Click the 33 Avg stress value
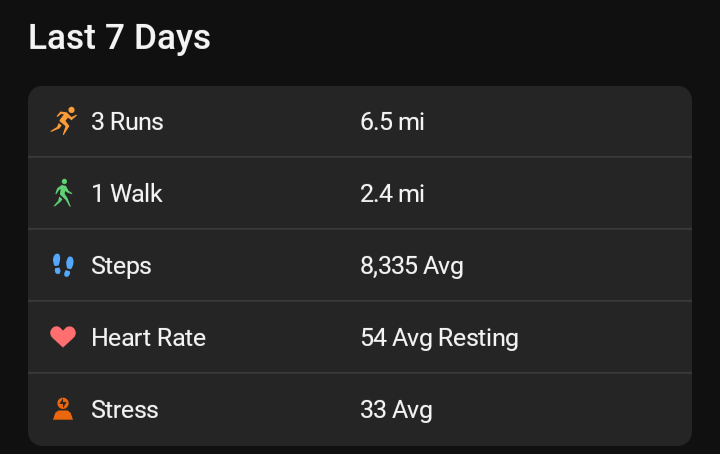 (396, 409)
